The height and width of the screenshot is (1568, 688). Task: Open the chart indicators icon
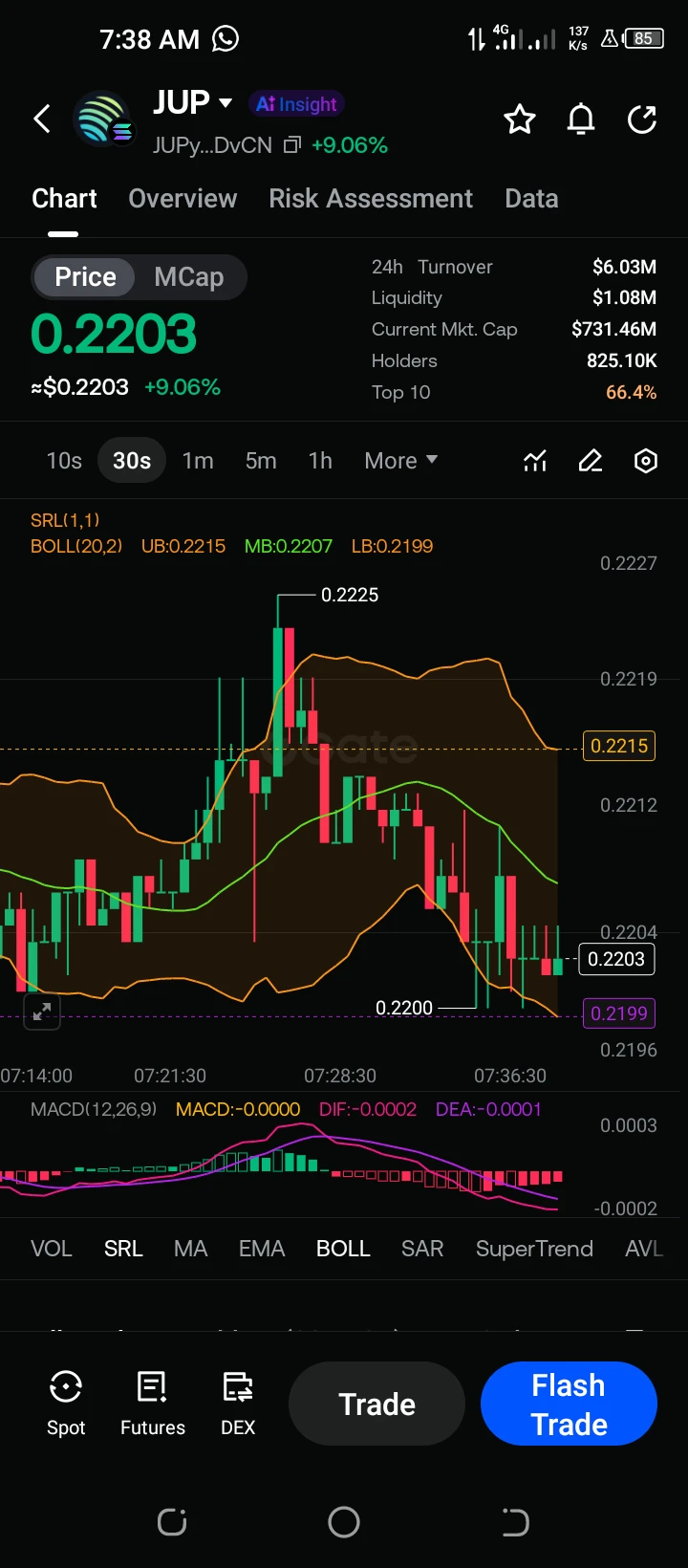[535, 461]
